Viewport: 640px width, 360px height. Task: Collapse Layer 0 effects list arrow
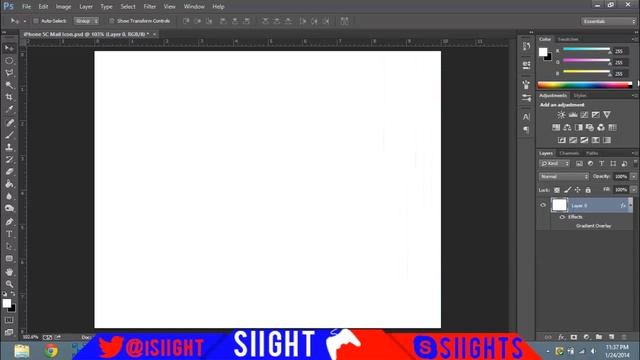[x=631, y=205]
